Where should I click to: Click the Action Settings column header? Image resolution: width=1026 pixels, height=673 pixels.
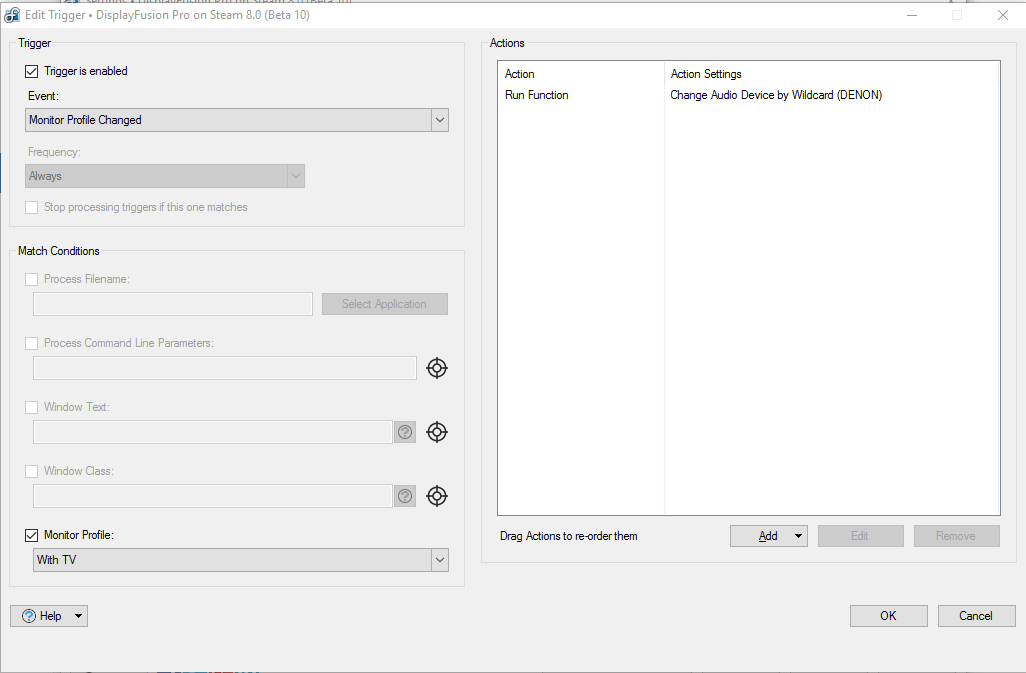[706, 74]
